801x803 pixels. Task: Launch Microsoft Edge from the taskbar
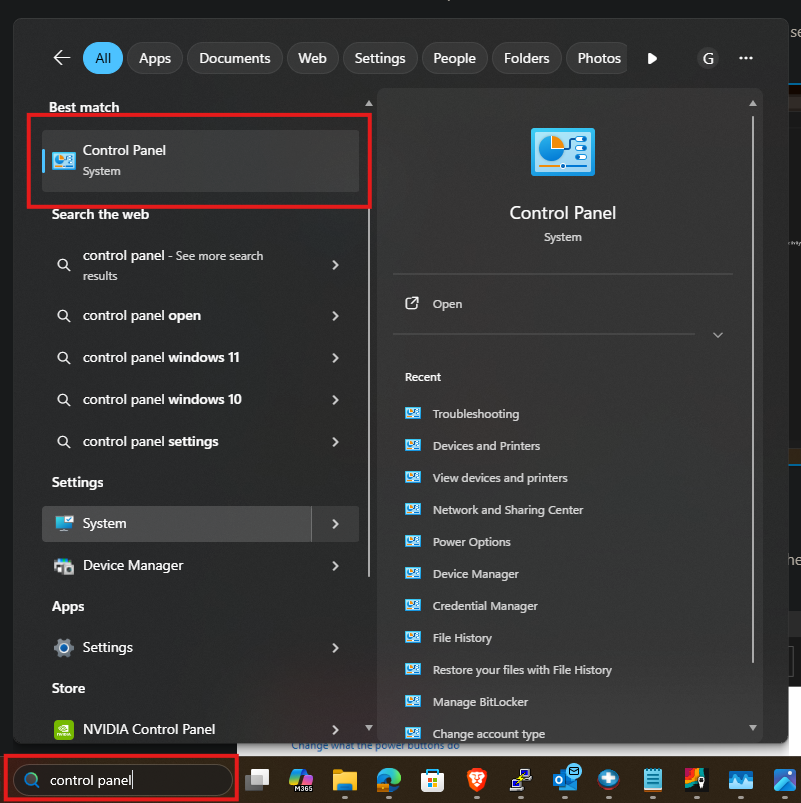click(x=389, y=780)
